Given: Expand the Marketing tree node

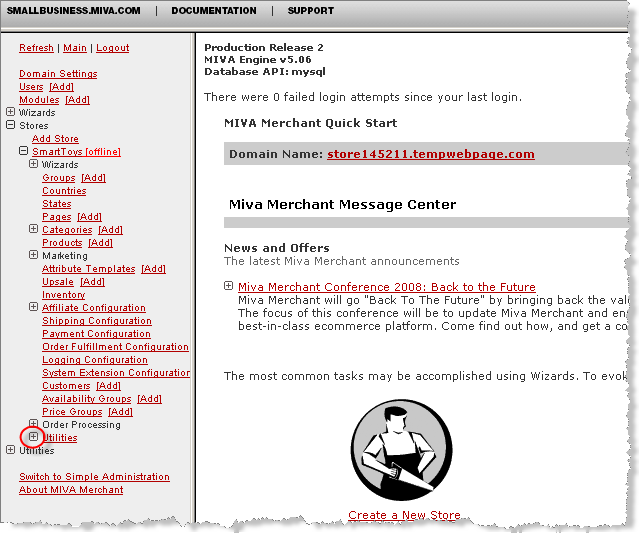Looking at the screenshot, I should 33,255.
